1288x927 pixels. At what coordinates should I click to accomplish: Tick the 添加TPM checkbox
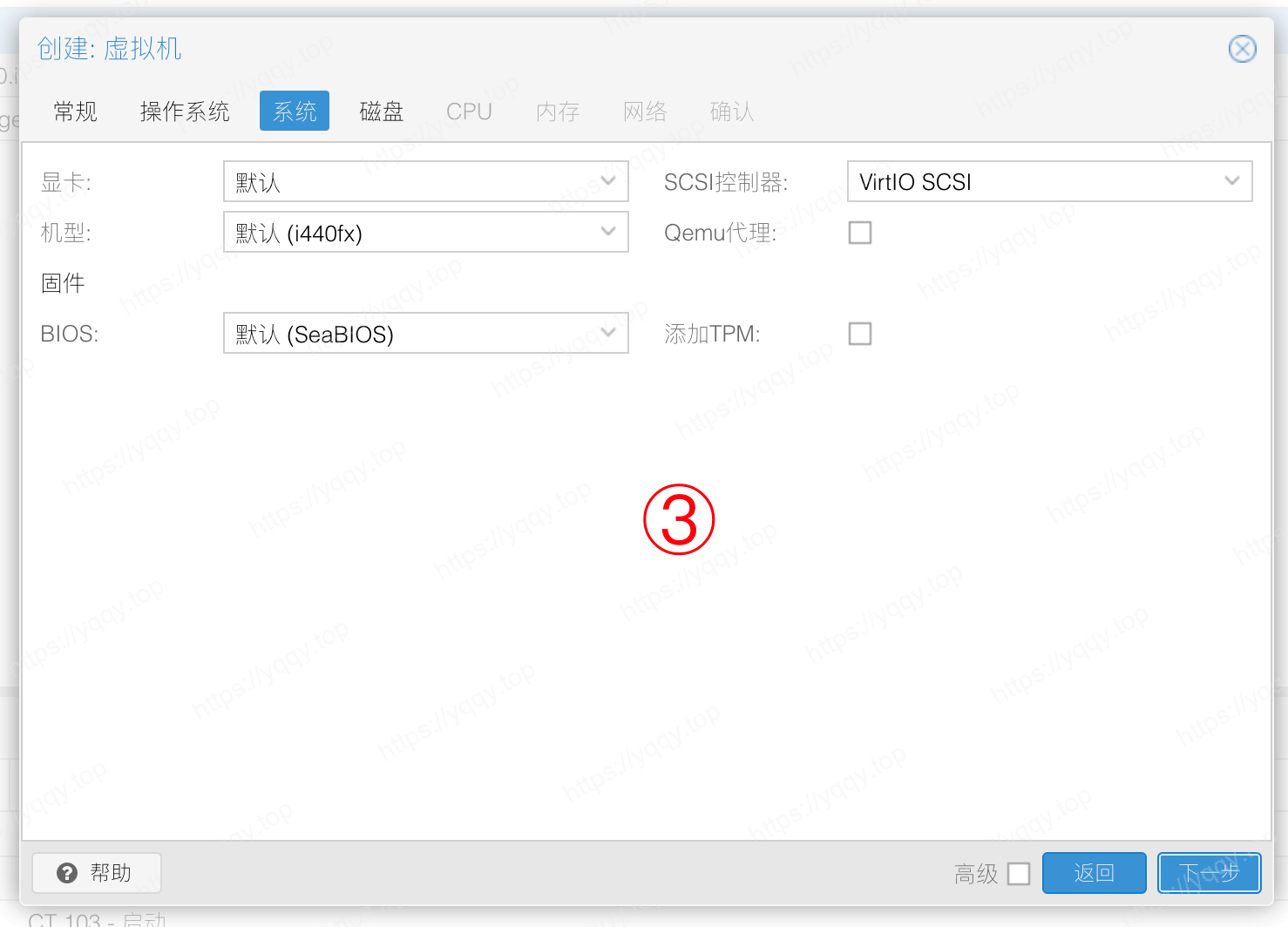coord(860,334)
